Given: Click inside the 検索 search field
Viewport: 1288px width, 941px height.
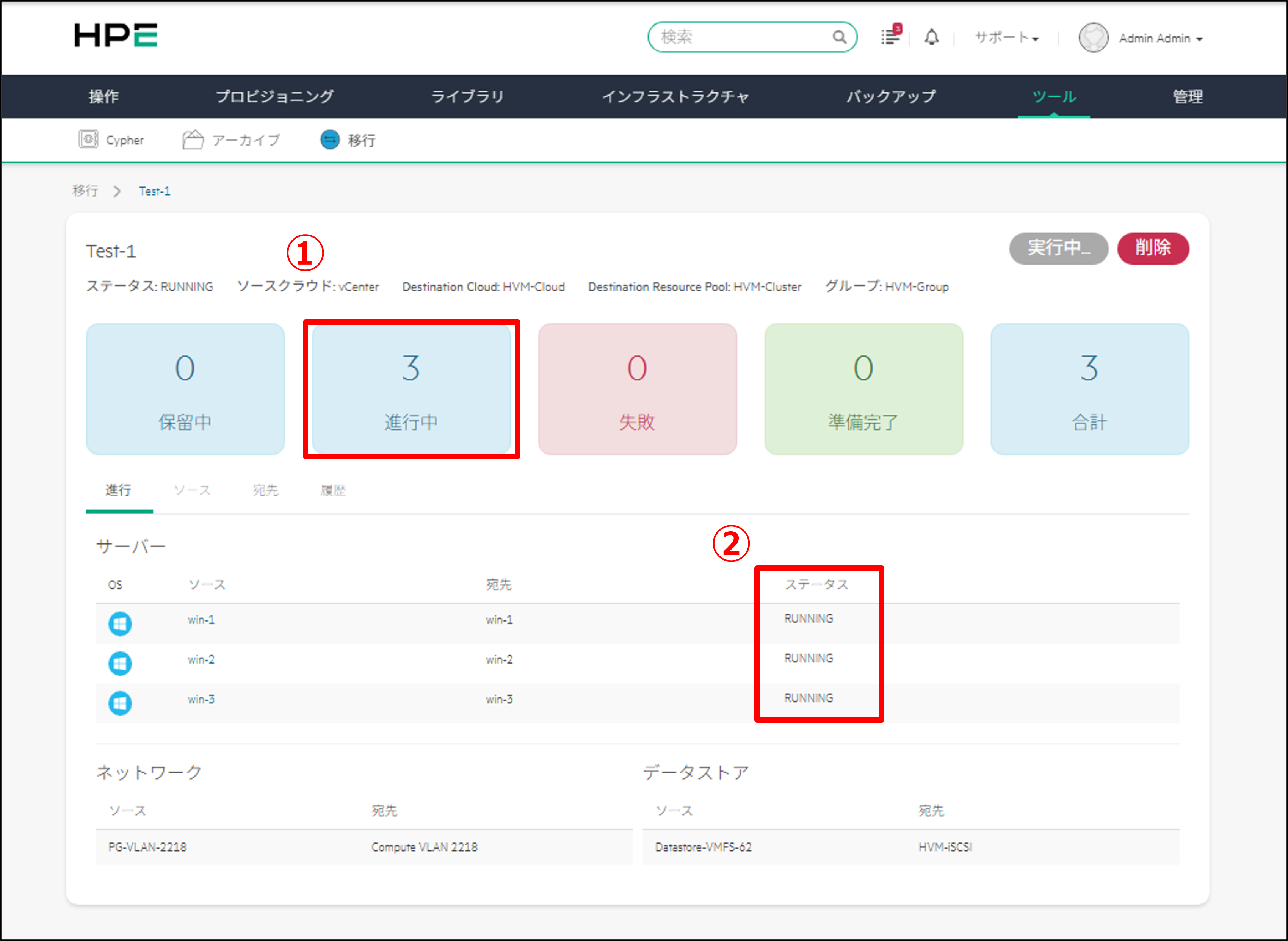Looking at the screenshot, I should pos(741,37).
